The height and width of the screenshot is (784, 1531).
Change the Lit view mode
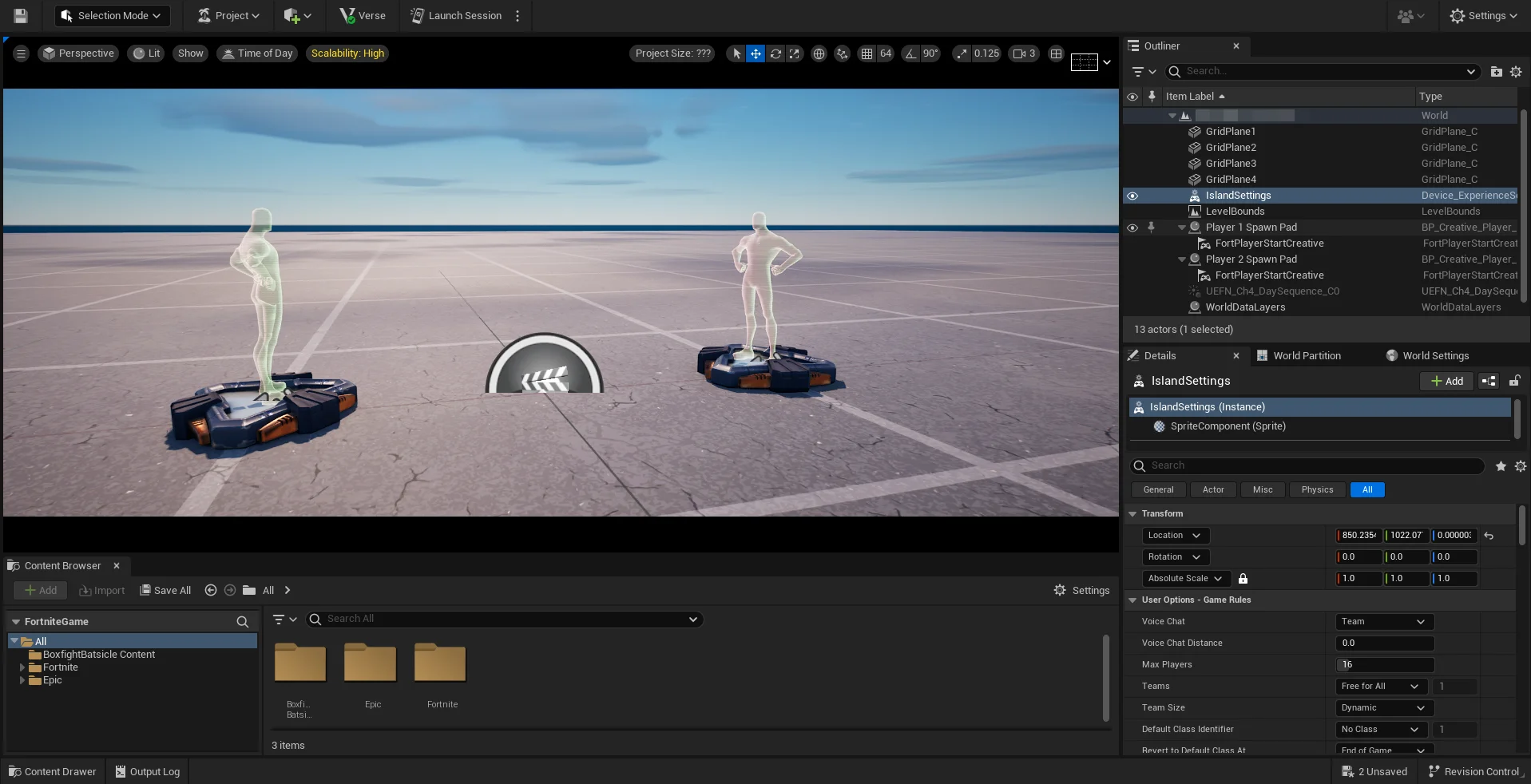click(146, 53)
